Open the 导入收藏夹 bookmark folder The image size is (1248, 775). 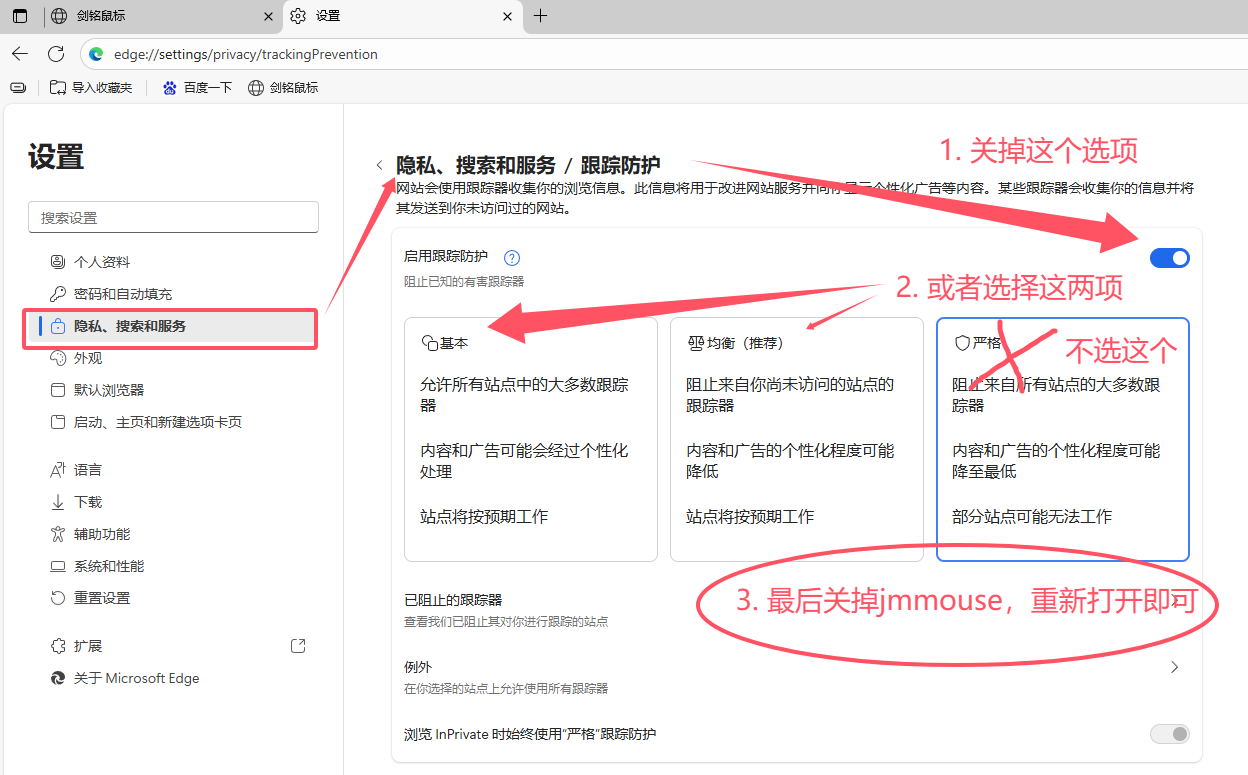click(x=91, y=88)
